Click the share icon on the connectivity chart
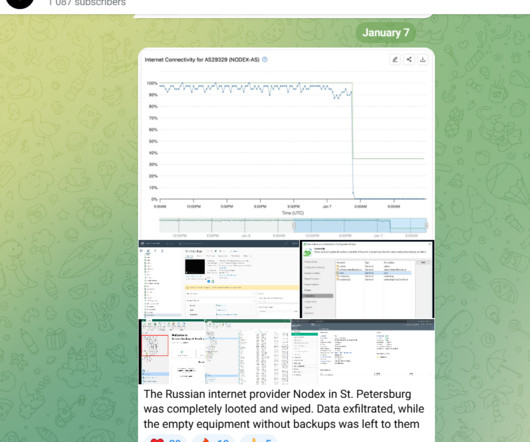Screen dimensions: 530x442 409,60
